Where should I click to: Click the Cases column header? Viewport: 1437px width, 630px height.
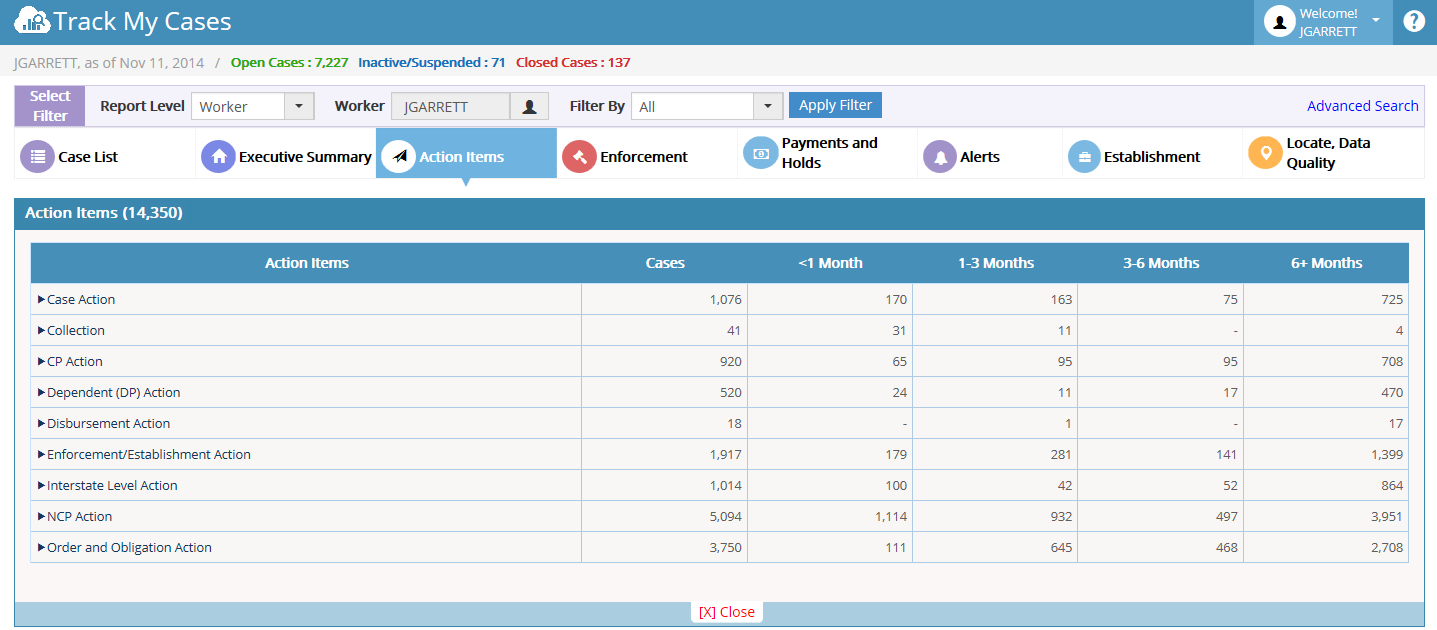(x=665, y=263)
